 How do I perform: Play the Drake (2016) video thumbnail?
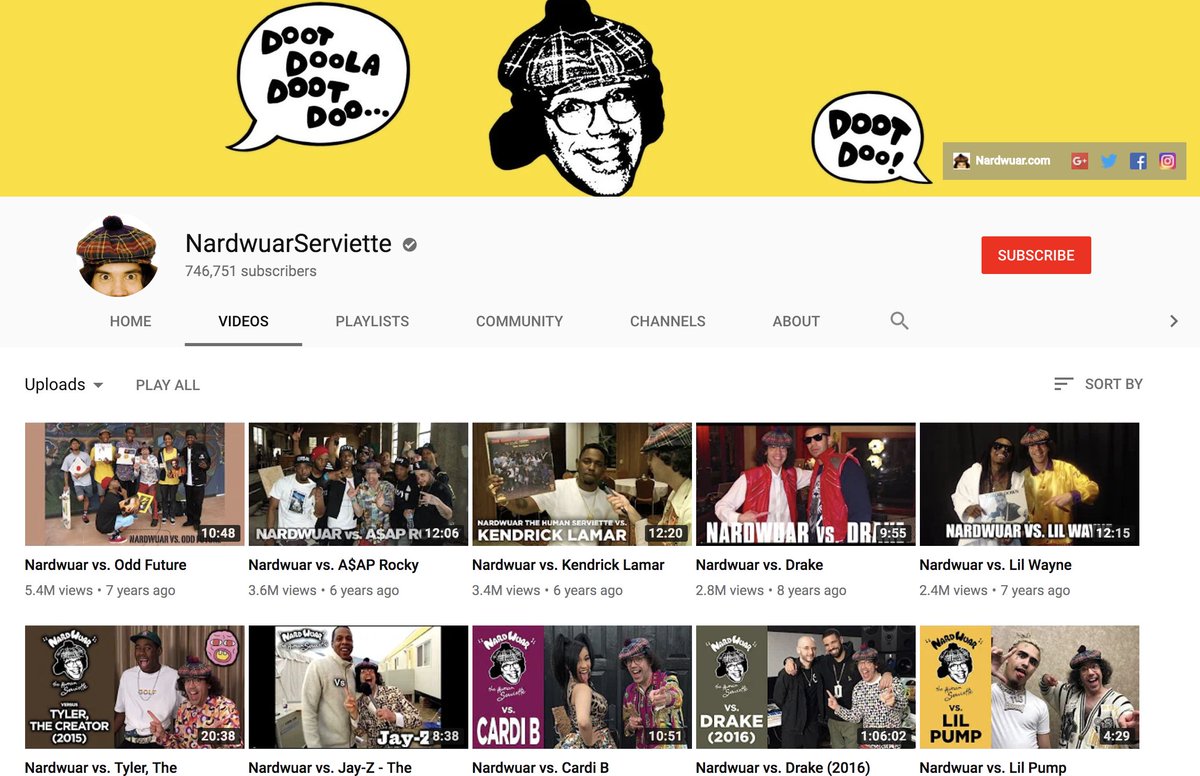tap(806, 687)
